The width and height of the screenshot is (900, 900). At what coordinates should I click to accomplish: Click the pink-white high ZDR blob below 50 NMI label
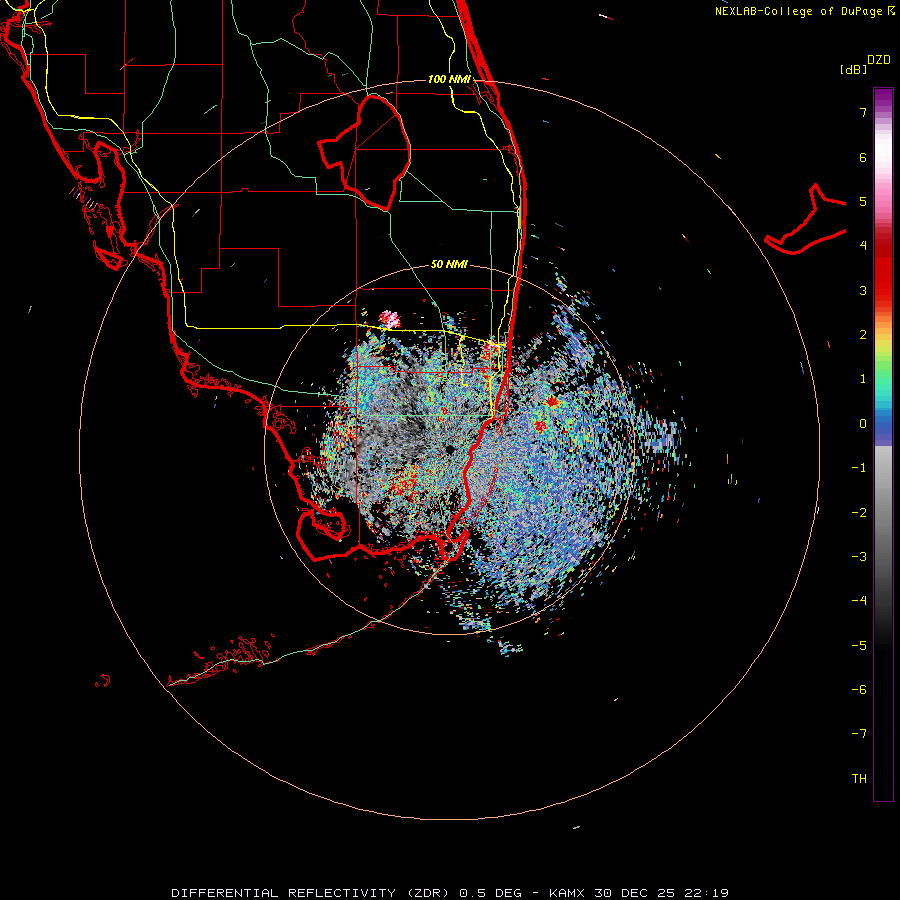click(390, 319)
